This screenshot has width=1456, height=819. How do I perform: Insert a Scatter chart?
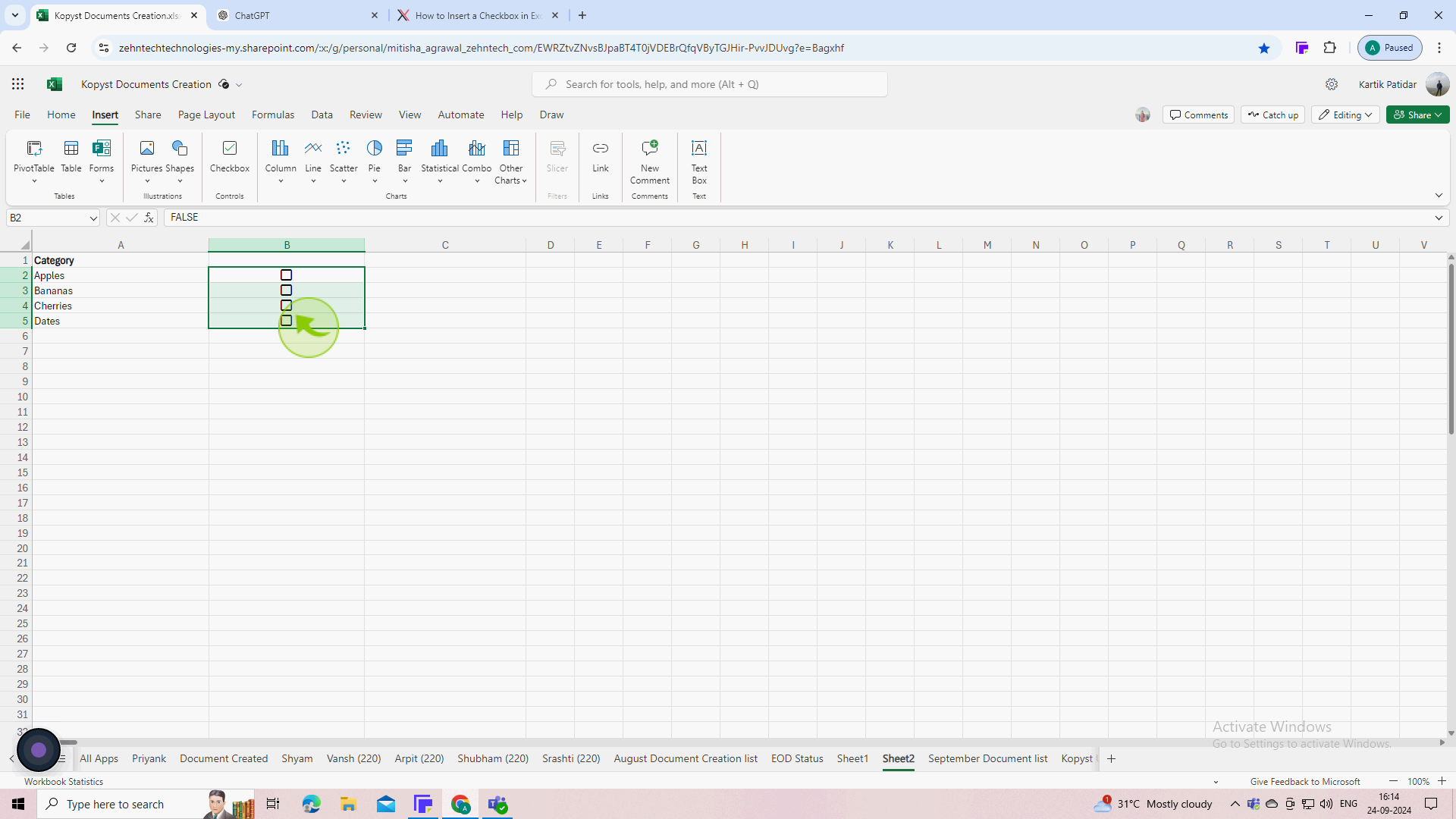[x=344, y=161]
